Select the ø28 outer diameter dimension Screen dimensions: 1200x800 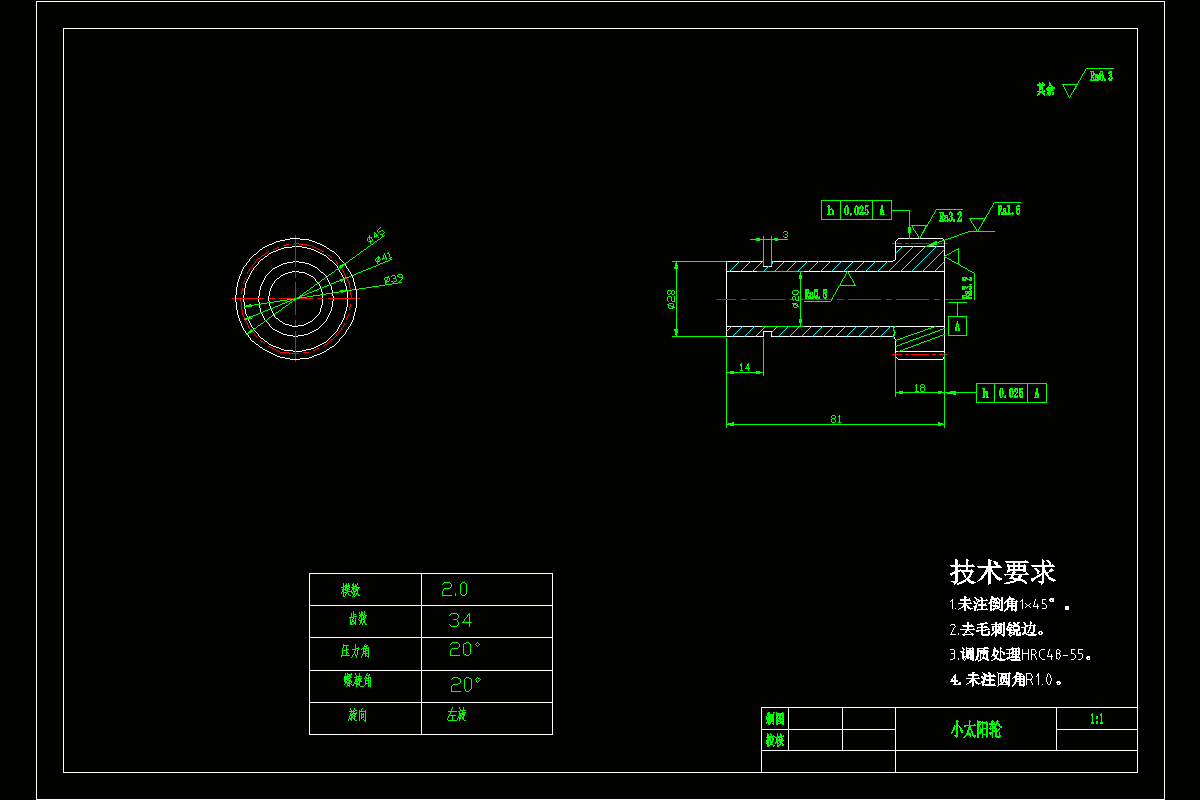(671, 299)
